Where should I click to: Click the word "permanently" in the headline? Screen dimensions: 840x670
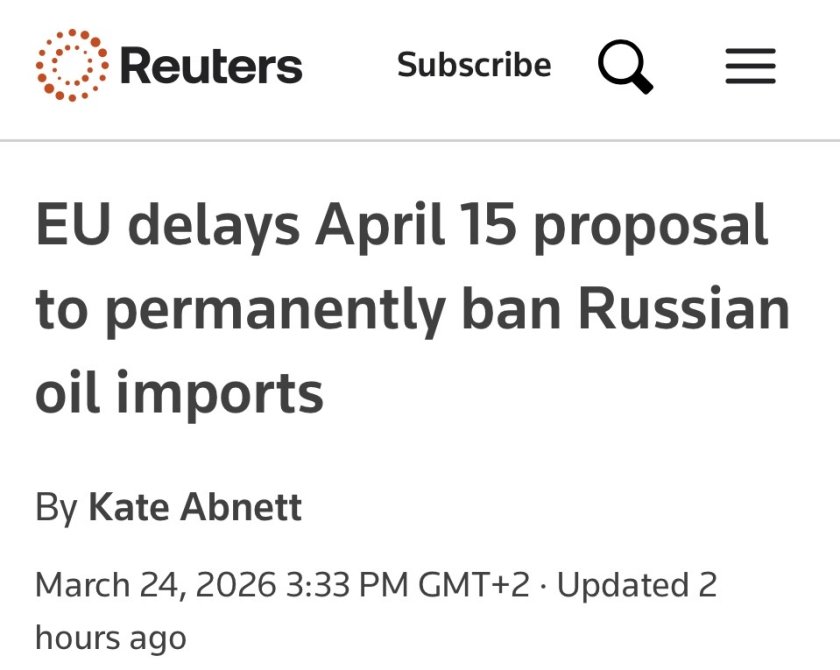[x=272, y=311]
